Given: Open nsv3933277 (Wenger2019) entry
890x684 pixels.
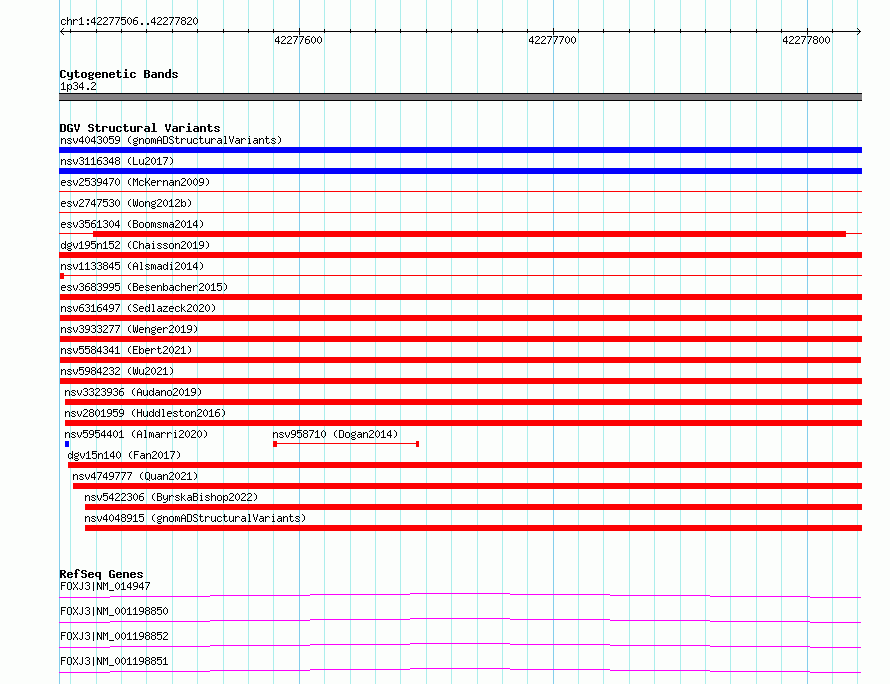Looking at the screenshot, I should (129, 329).
